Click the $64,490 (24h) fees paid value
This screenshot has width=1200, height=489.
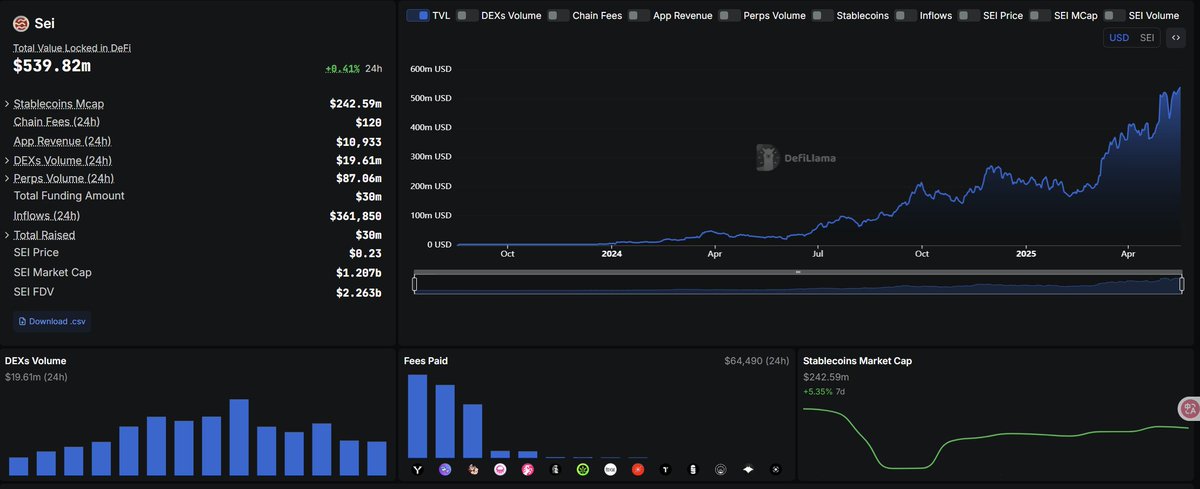[x=757, y=361]
